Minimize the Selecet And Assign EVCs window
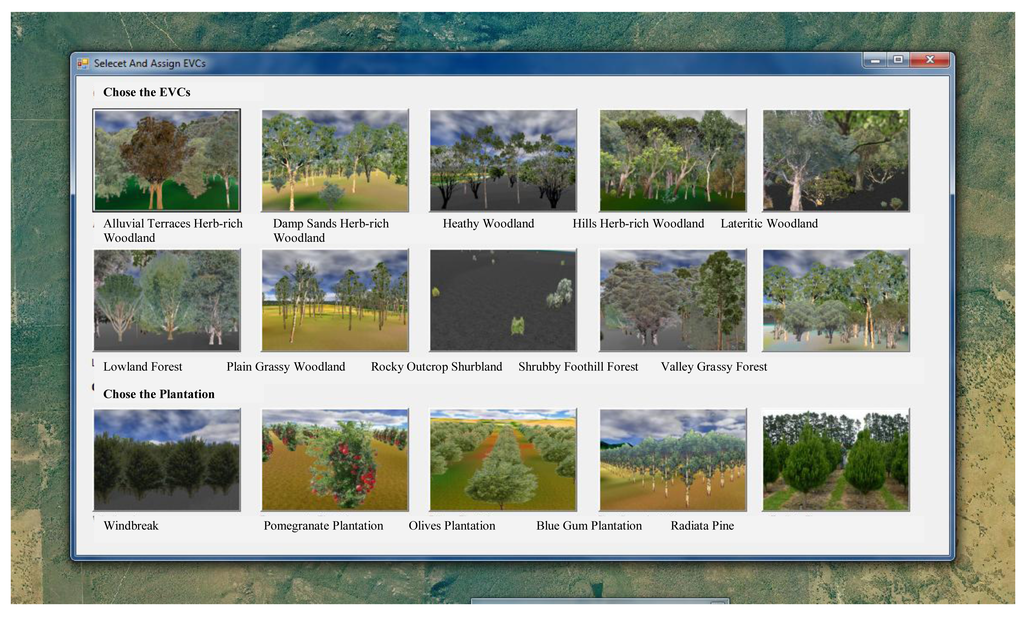The image size is (1024, 617). pyautogui.click(x=875, y=60)
